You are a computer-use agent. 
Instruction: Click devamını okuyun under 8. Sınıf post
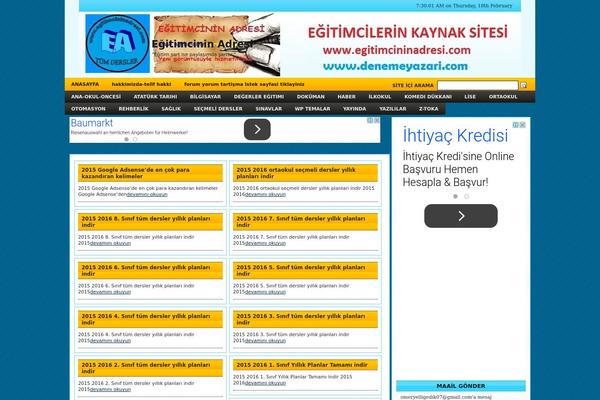110,243
